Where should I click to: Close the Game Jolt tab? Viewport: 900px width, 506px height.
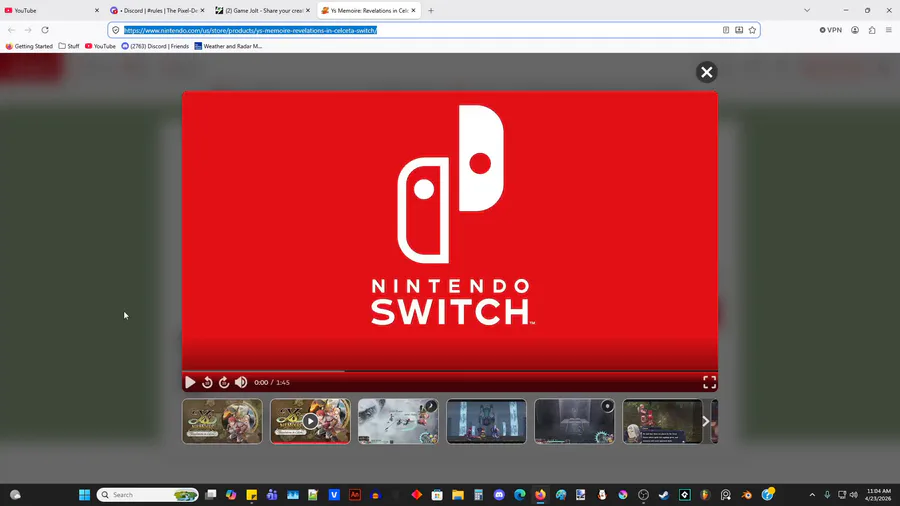(308, 10)
